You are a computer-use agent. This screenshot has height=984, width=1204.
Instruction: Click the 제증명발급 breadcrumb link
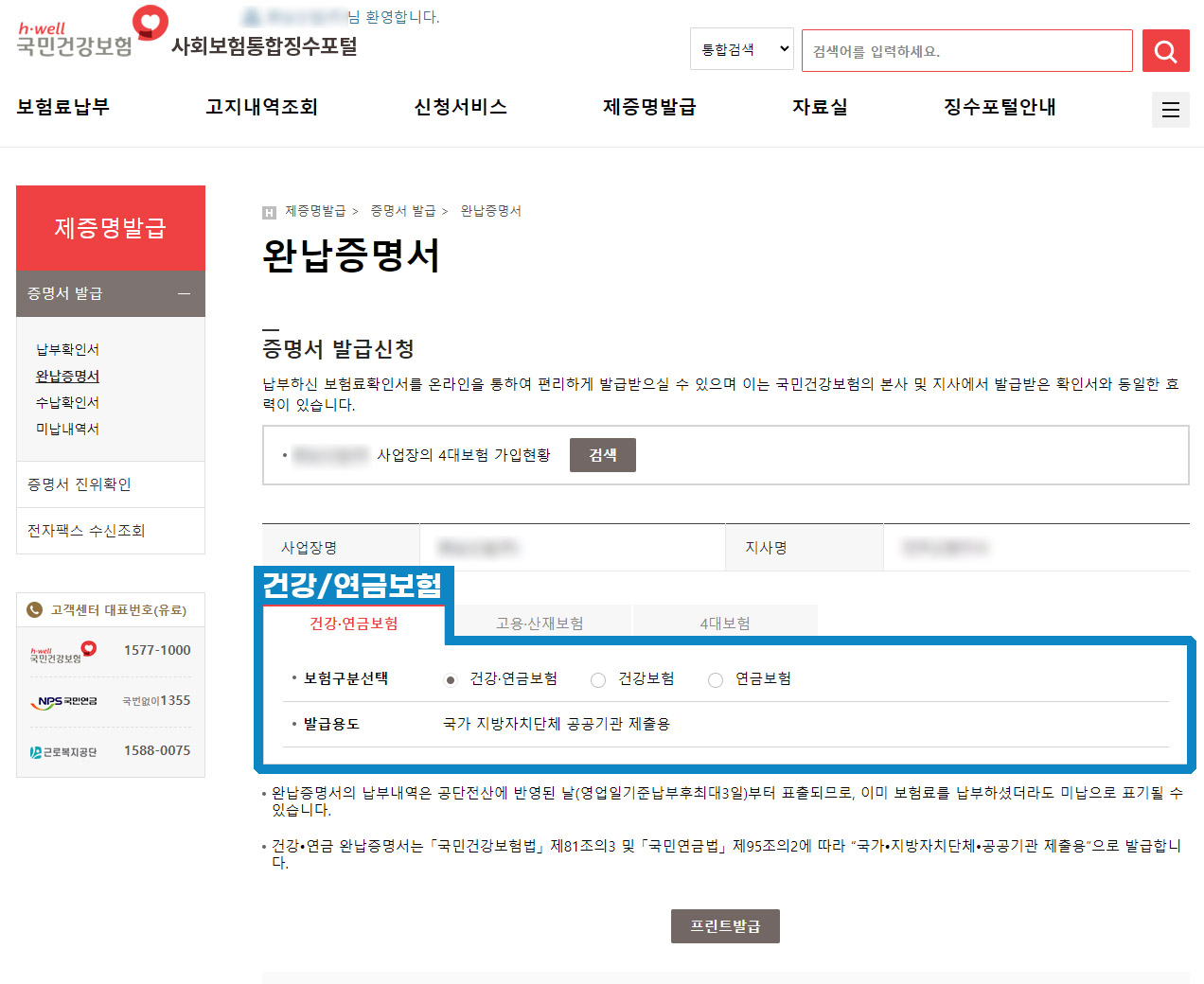coord(315,211)
